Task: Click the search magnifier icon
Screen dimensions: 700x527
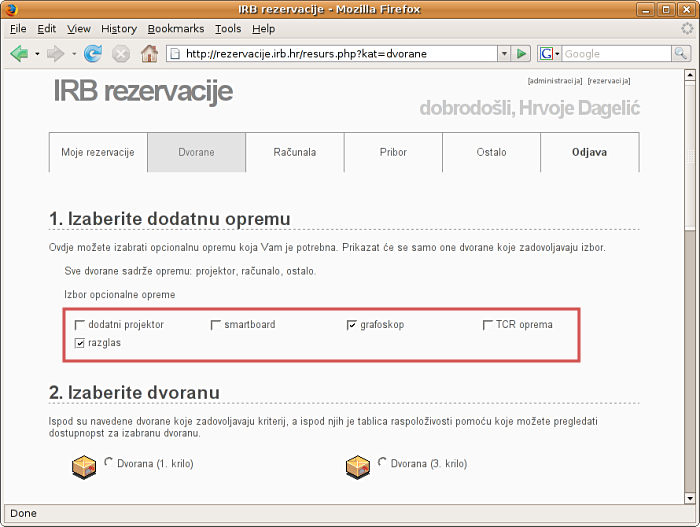Action: point(680,53)
